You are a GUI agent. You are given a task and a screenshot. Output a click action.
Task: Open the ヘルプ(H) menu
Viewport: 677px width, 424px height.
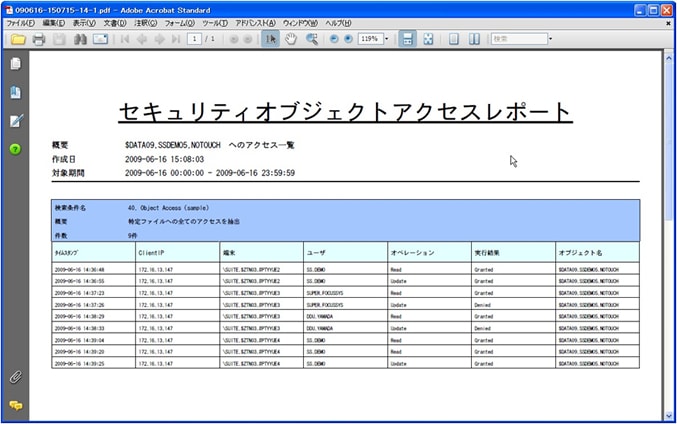point(338,22)
